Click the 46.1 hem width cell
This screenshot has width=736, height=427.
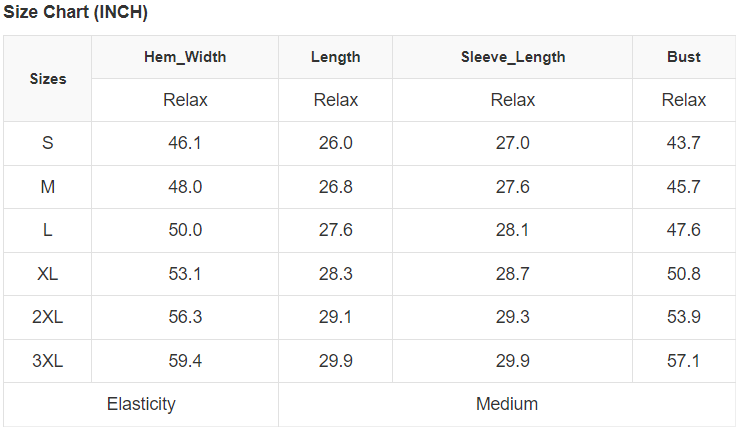click(x=185, y=143)
